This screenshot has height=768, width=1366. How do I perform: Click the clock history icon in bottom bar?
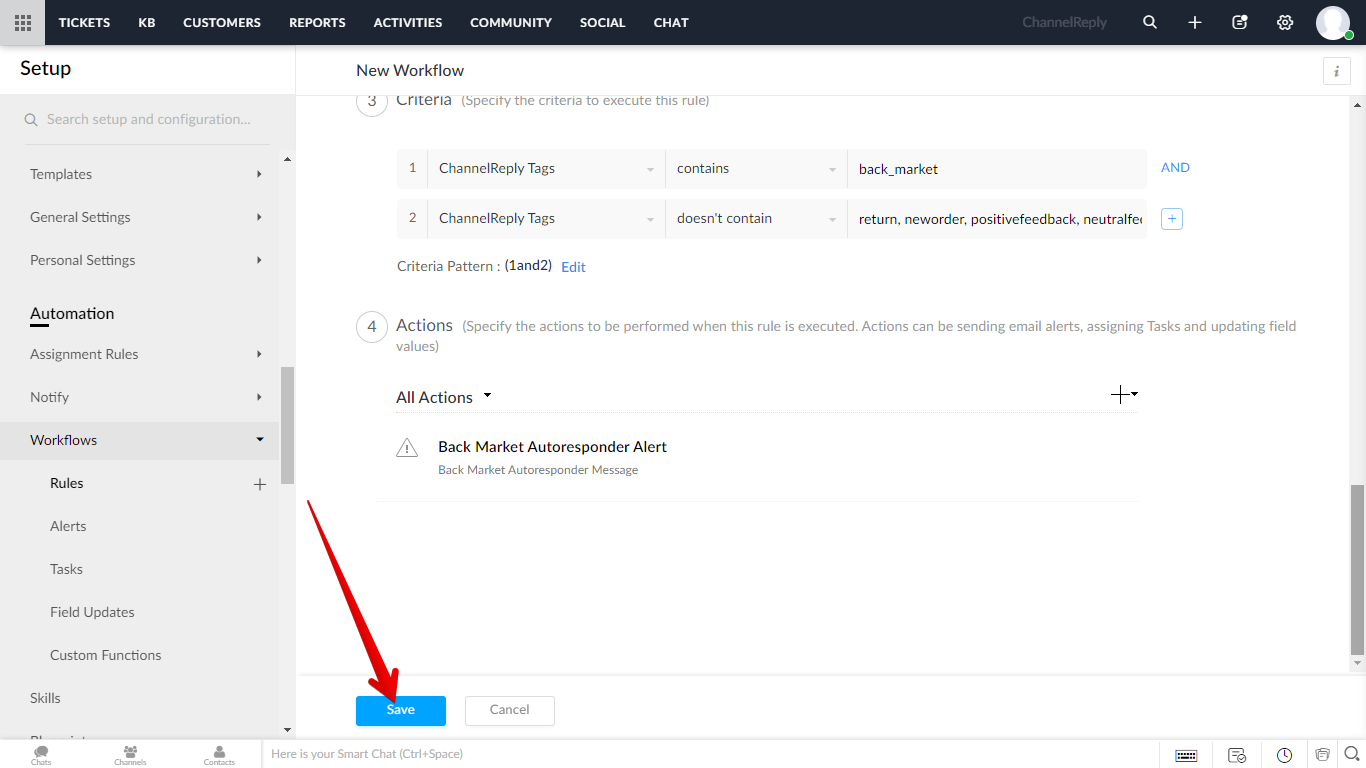[x=1285, y=755]
